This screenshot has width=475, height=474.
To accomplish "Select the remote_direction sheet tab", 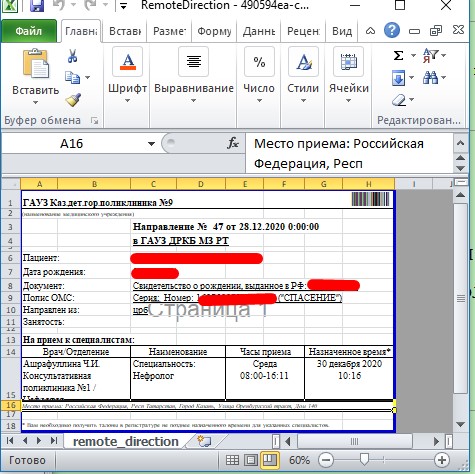I will click(x=126, y=441).
